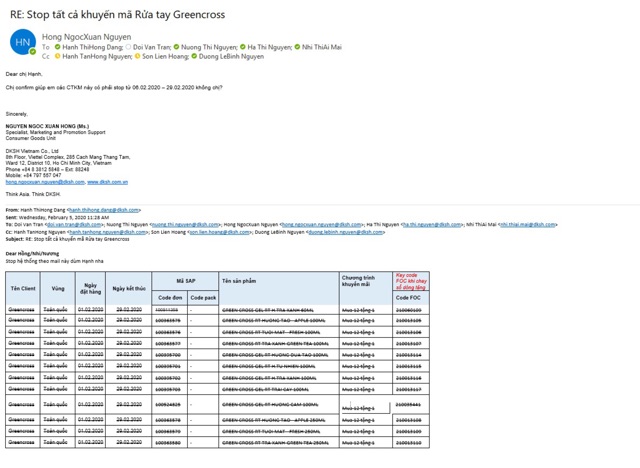
Task: Click presence icon beside Nhi ThiAi Mai
Action: 299,47
